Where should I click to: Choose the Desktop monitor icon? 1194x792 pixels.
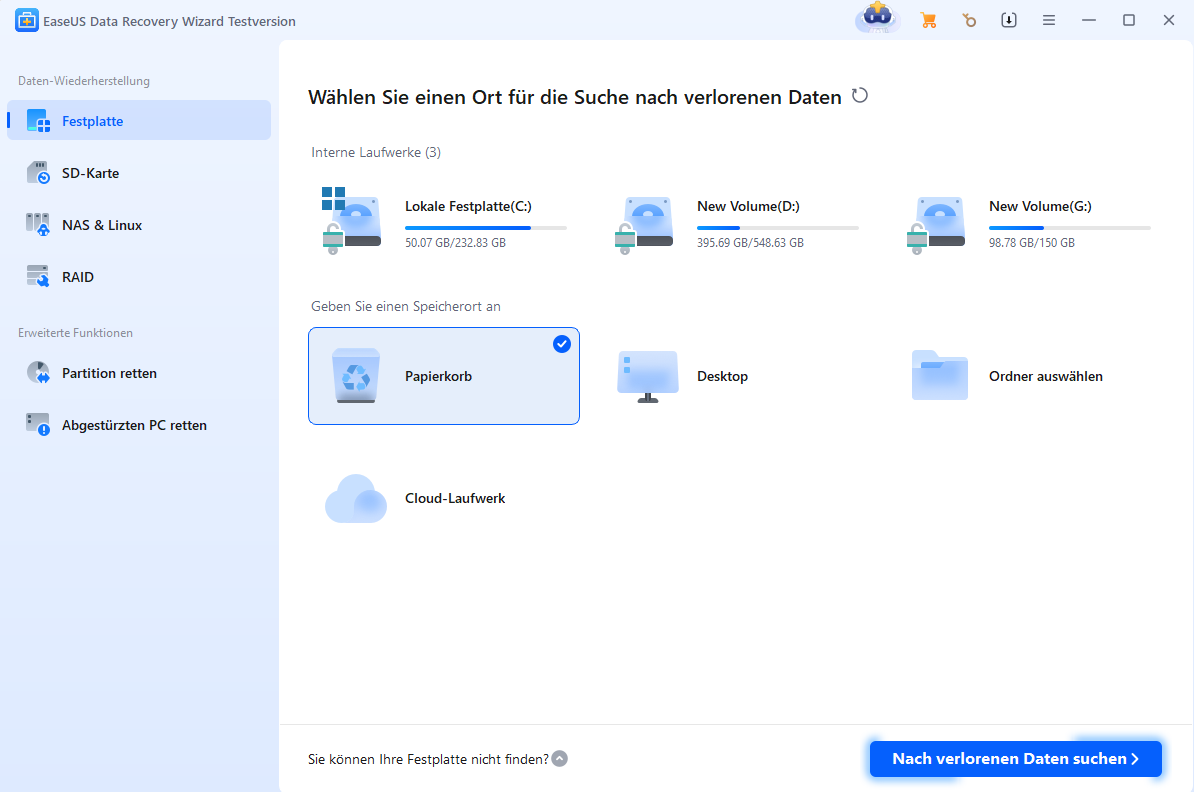[647, 376]
